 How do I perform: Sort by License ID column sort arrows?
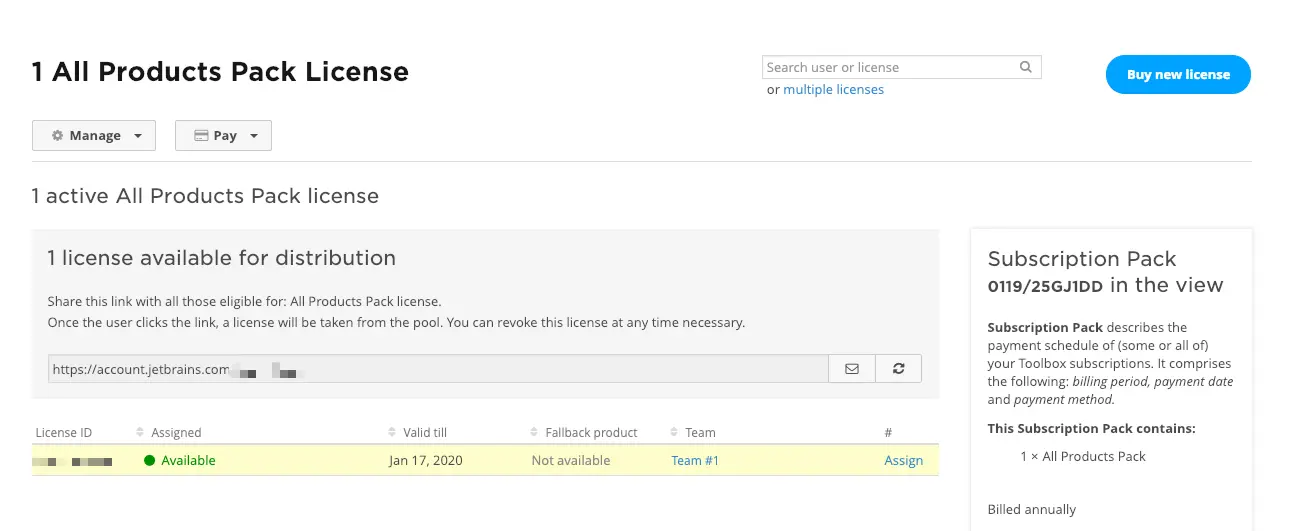140,433
